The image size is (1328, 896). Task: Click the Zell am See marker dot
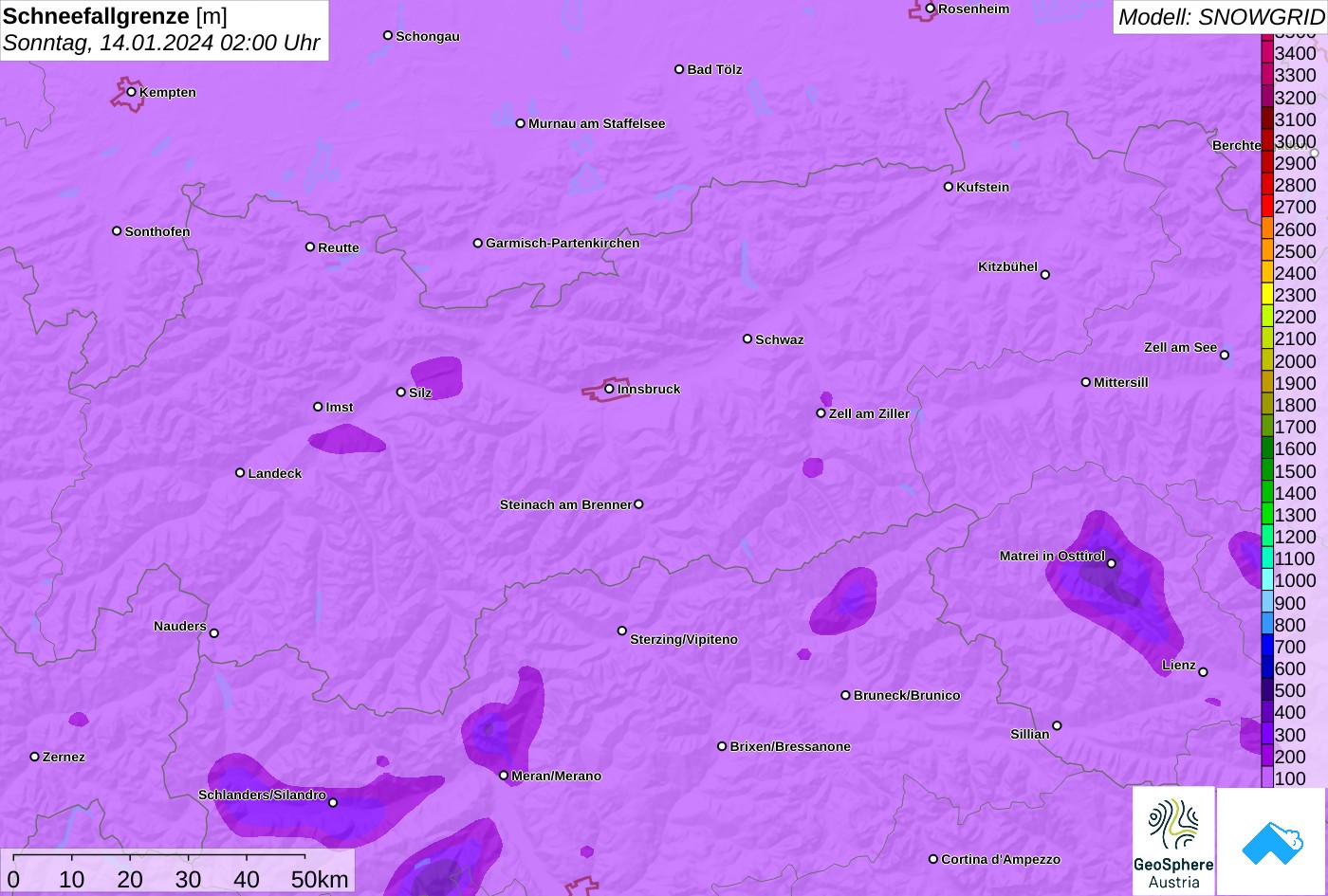click(x=1225, y=356)
